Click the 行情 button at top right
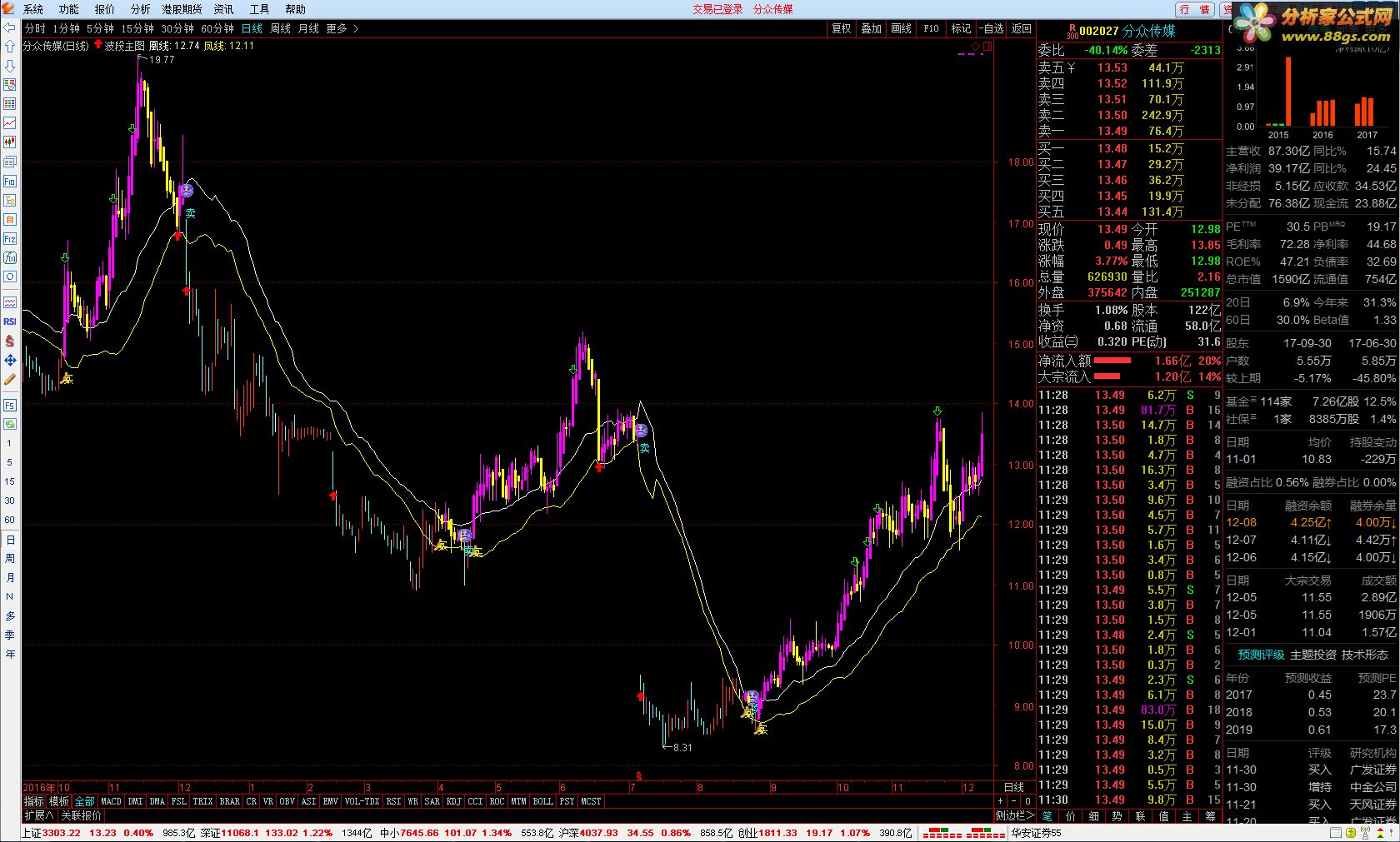Viewport: 1400px width, 842px height. point(1196,9)
